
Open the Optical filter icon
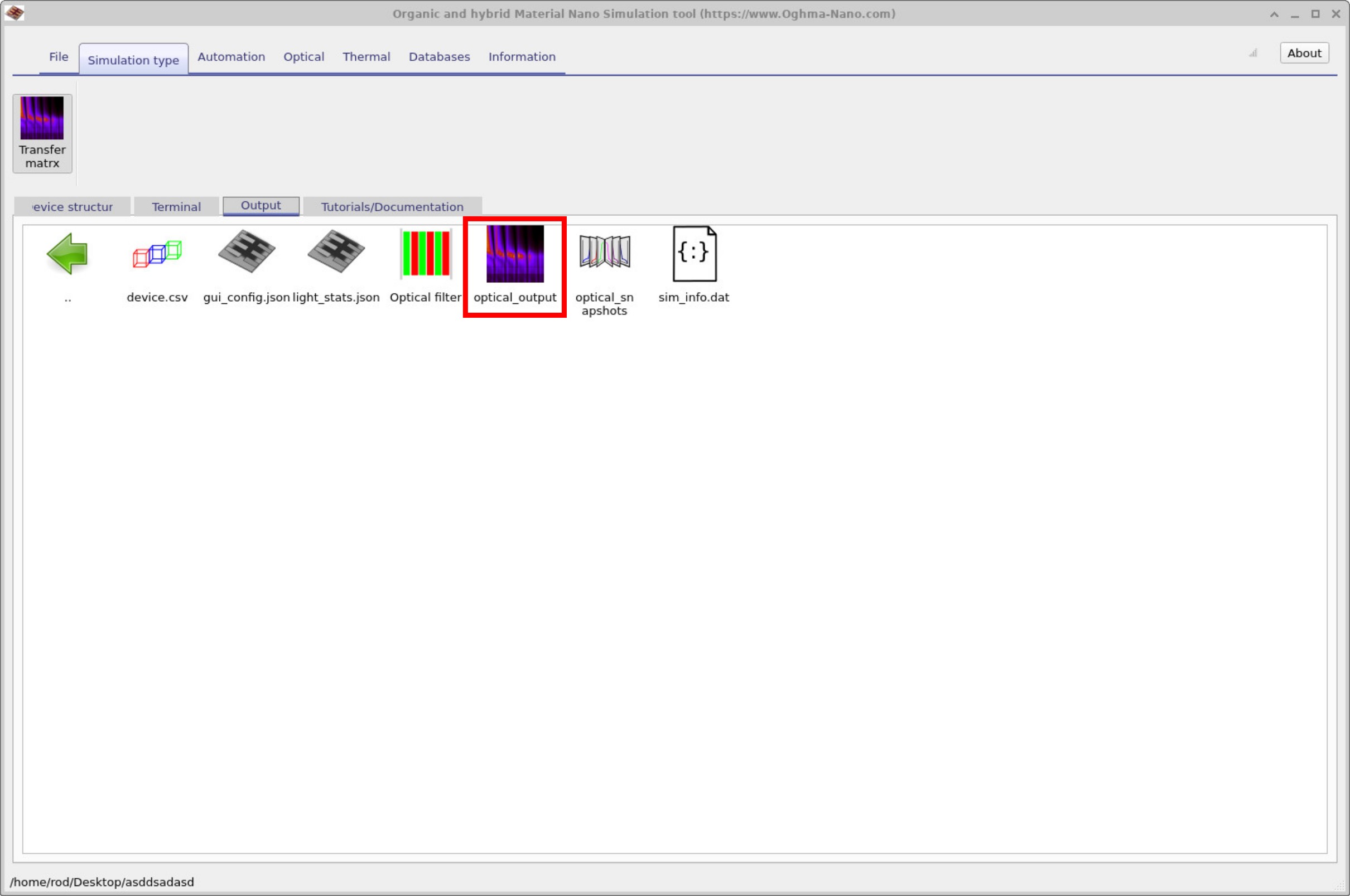click(x=426, y=254)
